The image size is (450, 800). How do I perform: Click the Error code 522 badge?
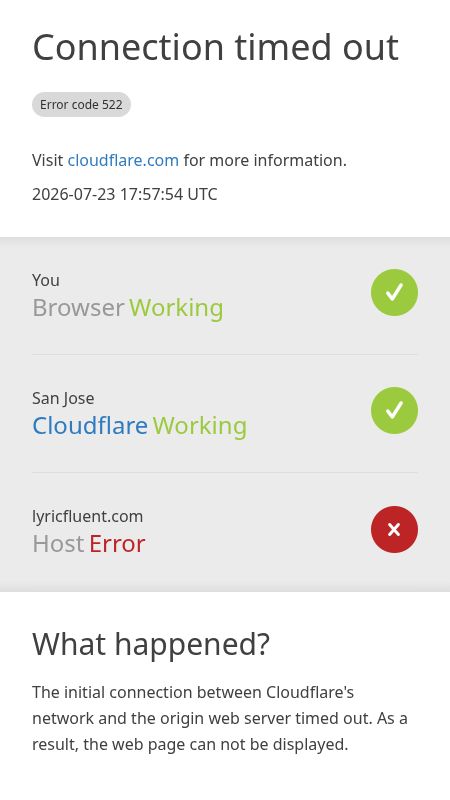click(x=81, y=105)
